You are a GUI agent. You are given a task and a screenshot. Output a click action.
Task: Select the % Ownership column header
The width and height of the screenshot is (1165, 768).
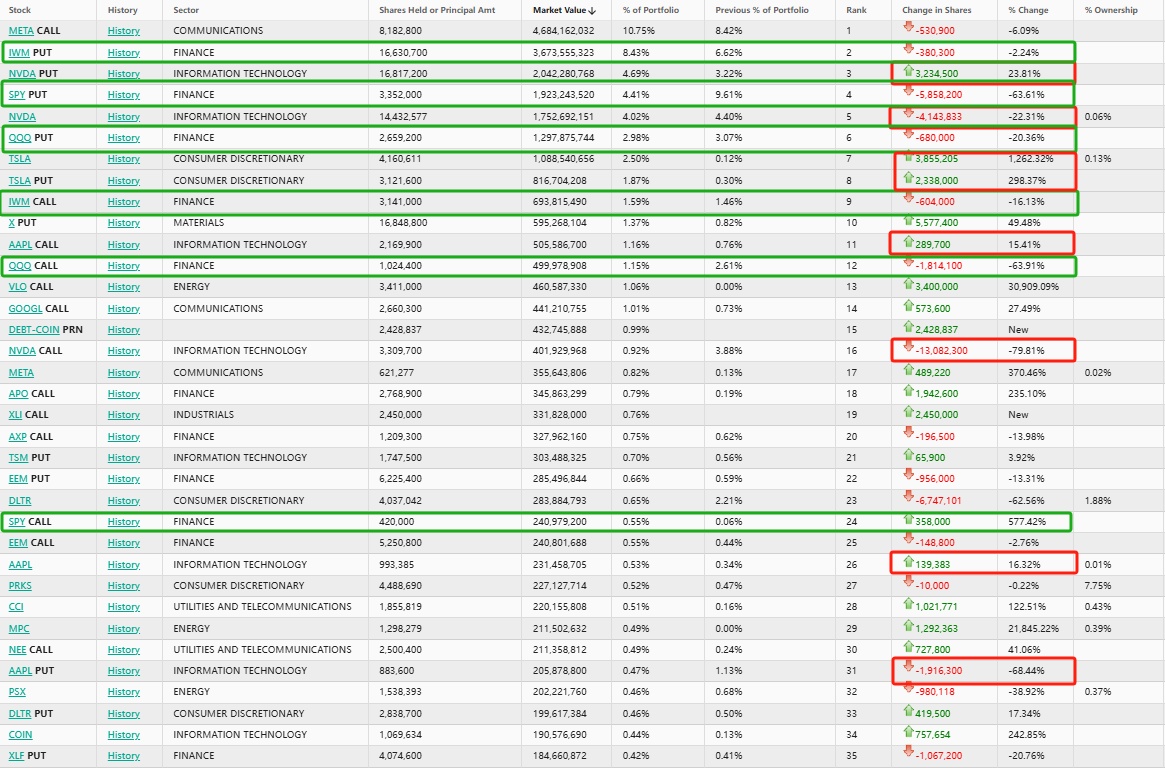tap(1111, 10)
